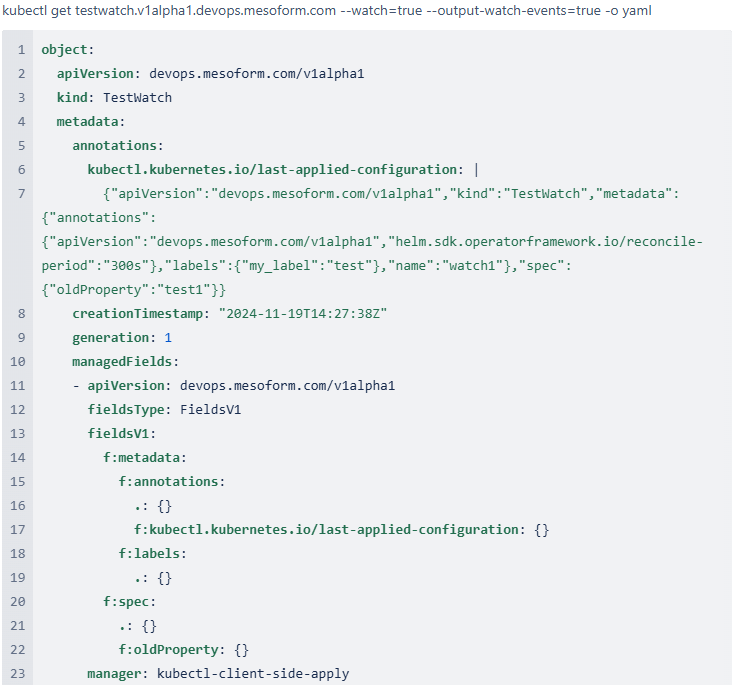Click the 'TestWatch' kind value on line 3
Viewport: 733px width, 685px height.
pyautogui.click(x=137, y=98)
